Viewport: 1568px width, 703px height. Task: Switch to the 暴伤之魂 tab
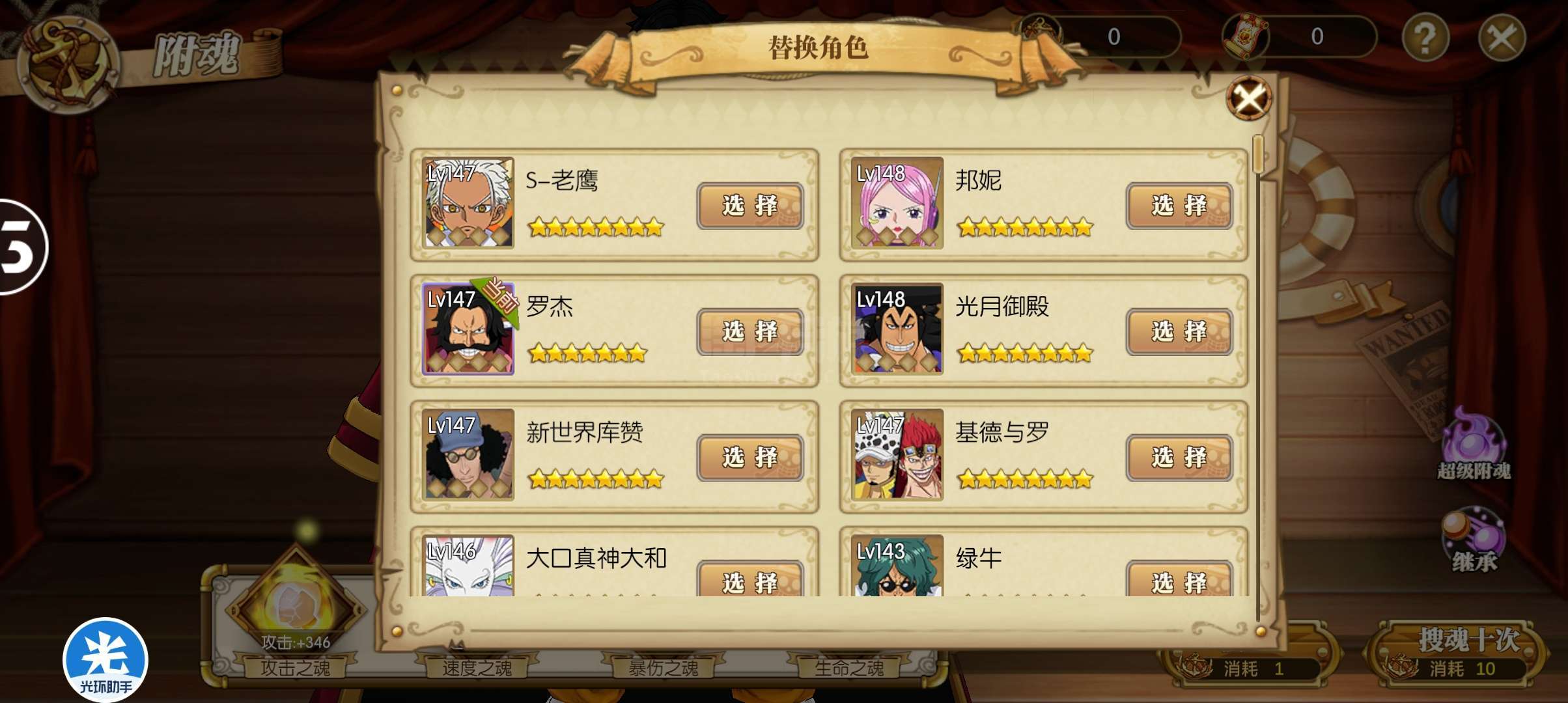tap(663, 668)
